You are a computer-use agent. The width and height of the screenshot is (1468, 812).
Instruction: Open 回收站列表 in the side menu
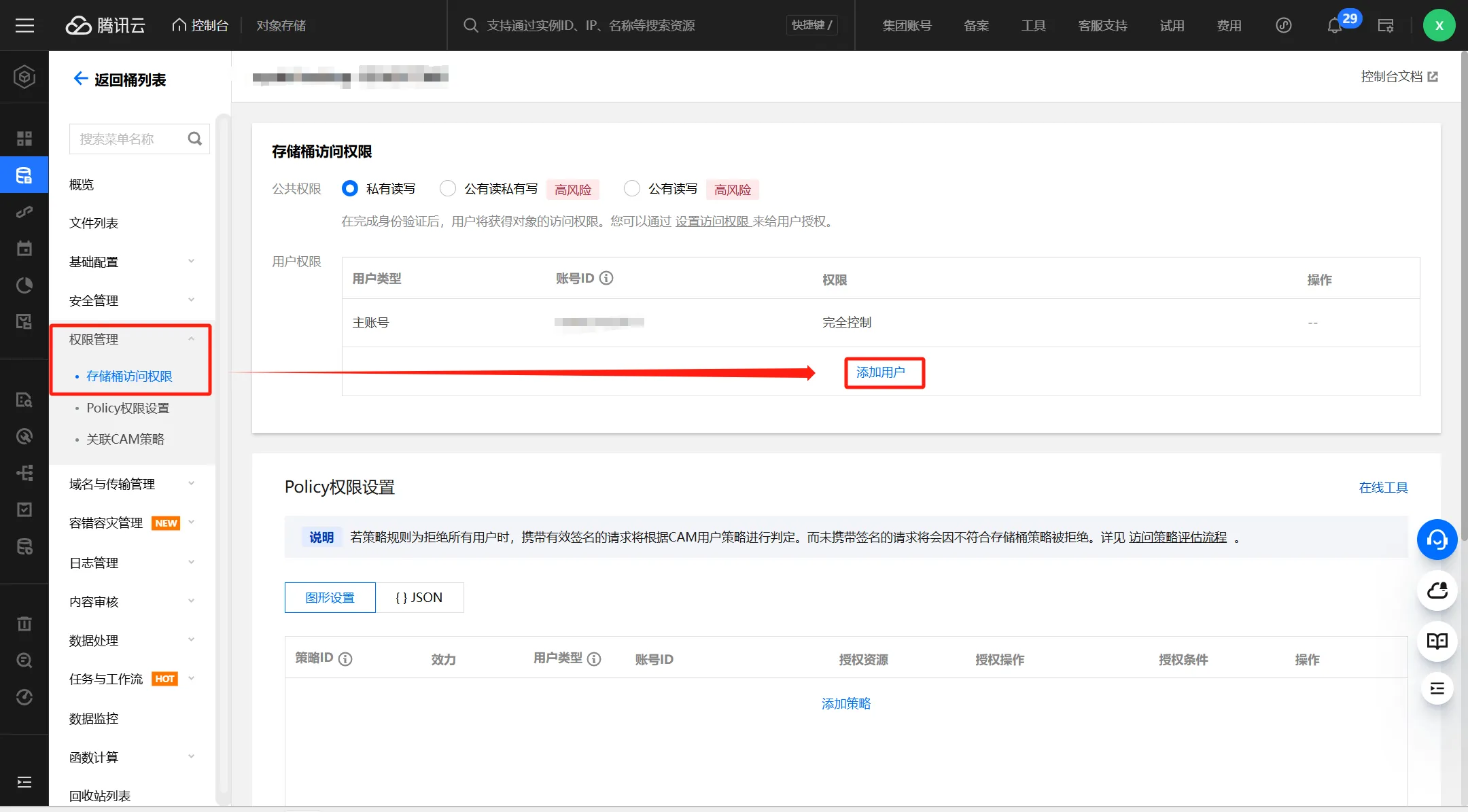(100, 796)
